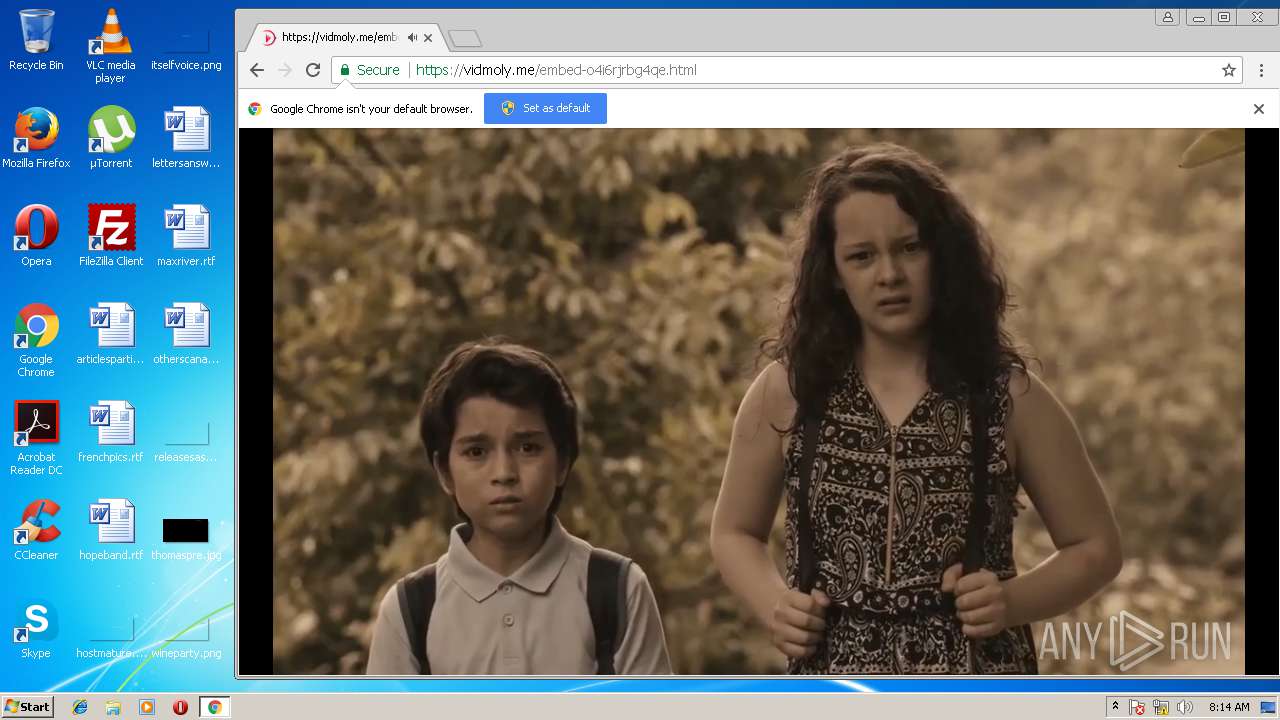Click the video player area

[x=759, y=401]
